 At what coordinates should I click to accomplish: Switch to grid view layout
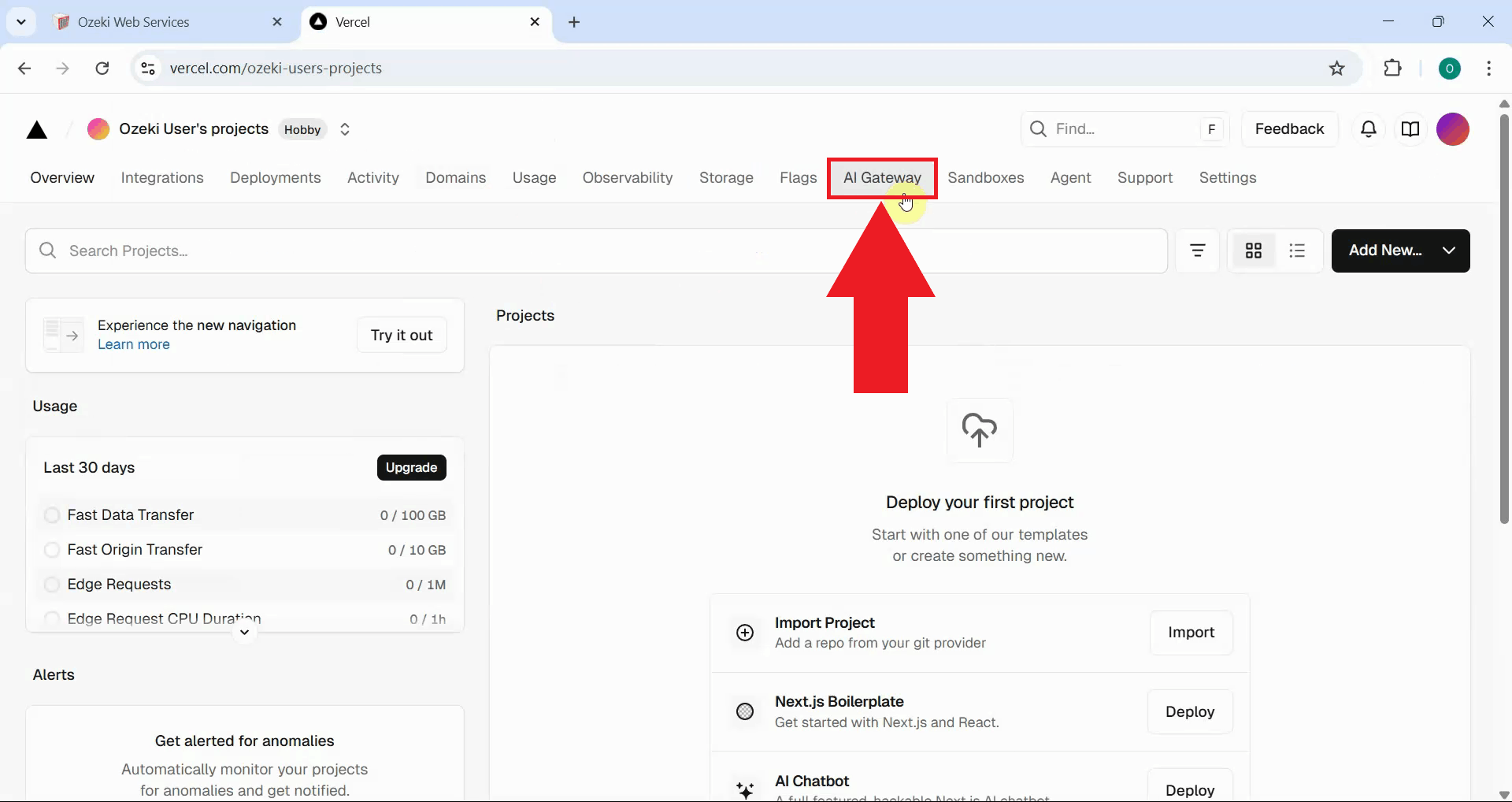(1253, 251)
